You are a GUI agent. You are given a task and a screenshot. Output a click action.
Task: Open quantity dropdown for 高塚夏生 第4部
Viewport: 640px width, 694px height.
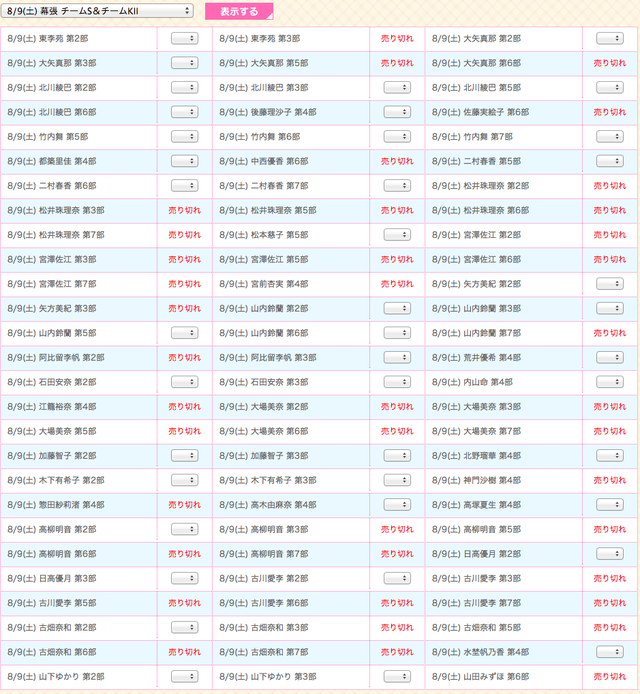click(609, 505)
